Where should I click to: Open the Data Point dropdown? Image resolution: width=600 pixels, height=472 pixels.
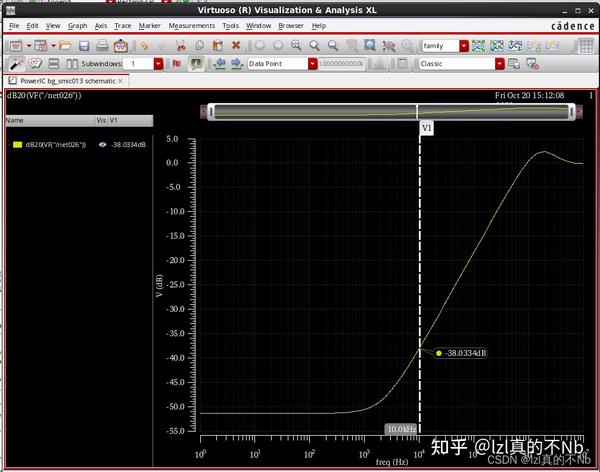312,64
